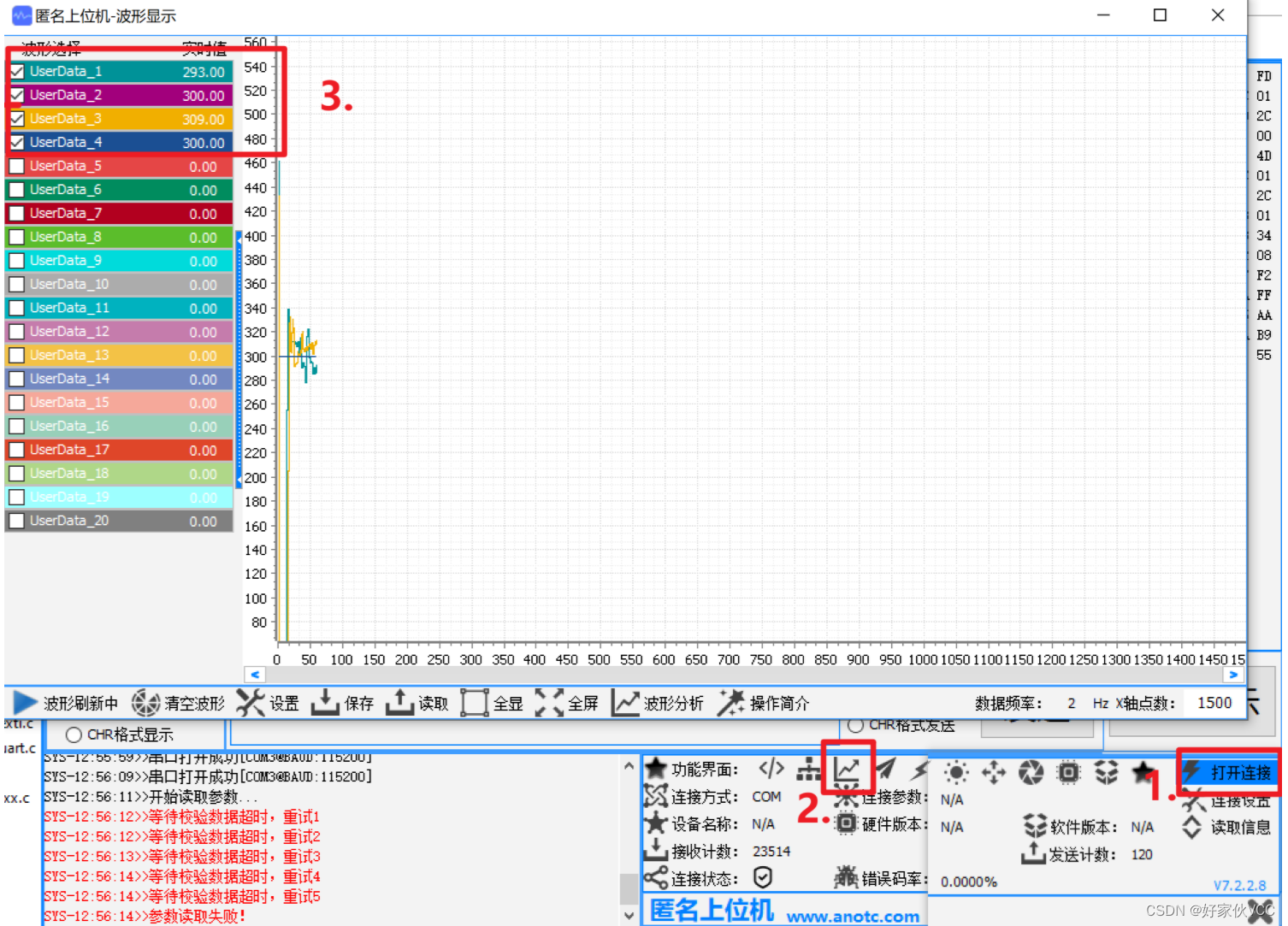The width and height of the screenshot is (1288, 926).
Task: Click the chip function icon in top icon row
Action: coord(1069,773)
